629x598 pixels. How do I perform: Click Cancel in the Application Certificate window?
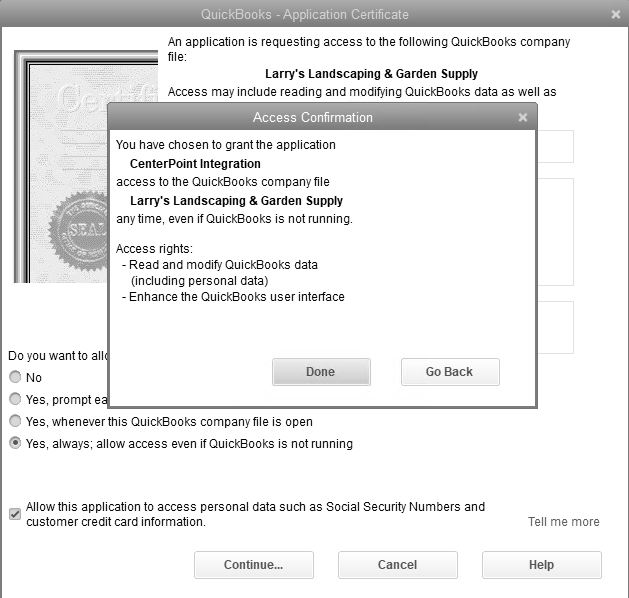398,565
